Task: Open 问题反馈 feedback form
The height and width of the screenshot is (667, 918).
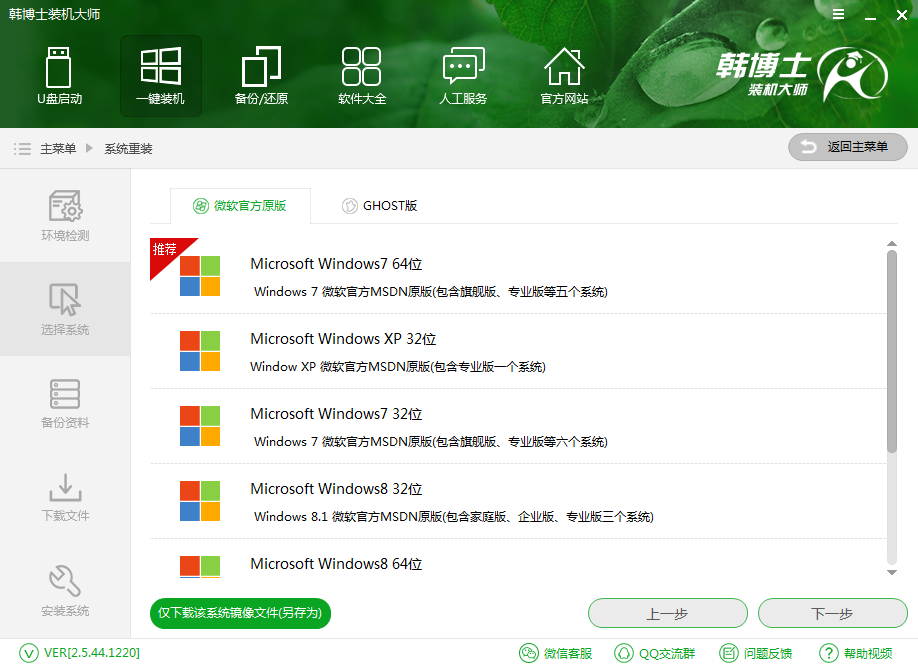Action: [x=755, y=653]
